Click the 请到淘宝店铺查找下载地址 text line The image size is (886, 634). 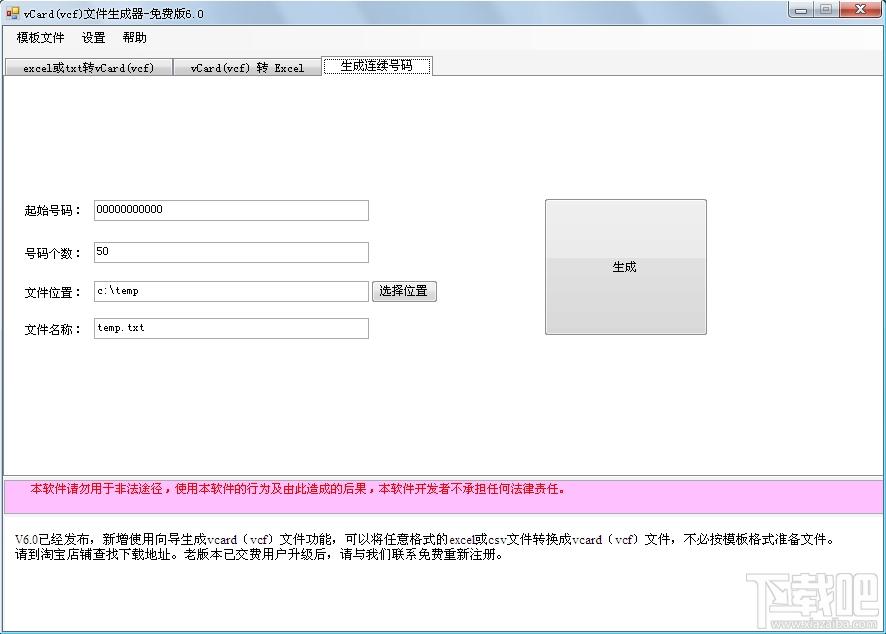[x=259, y=554]
